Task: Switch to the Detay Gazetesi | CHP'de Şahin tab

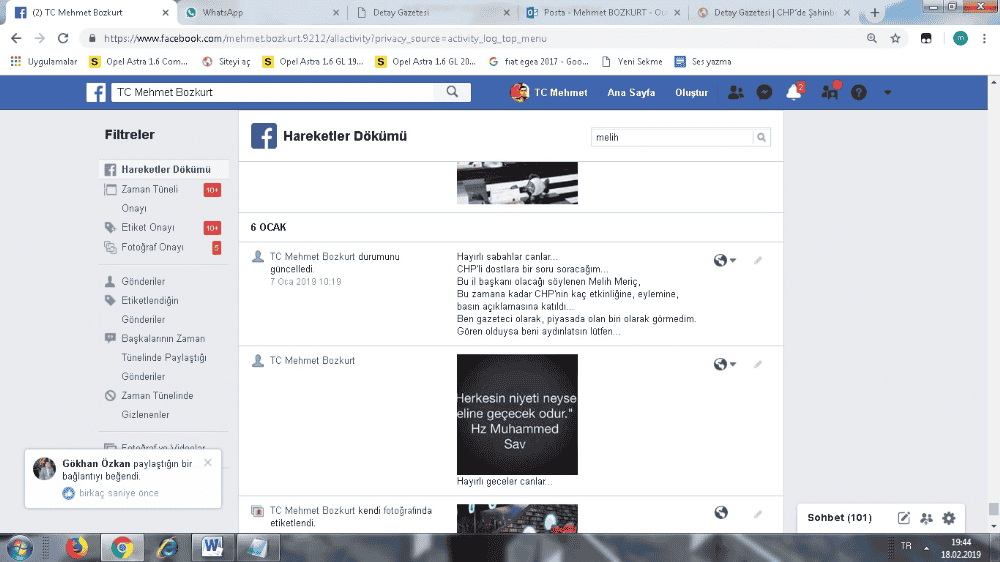Action: point(773,13)
